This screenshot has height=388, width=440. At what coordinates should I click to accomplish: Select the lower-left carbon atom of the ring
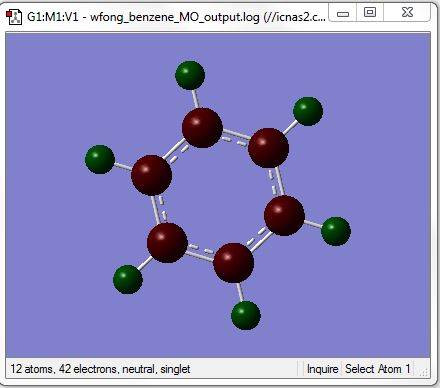pyautogui.click(x=167, y=243)
